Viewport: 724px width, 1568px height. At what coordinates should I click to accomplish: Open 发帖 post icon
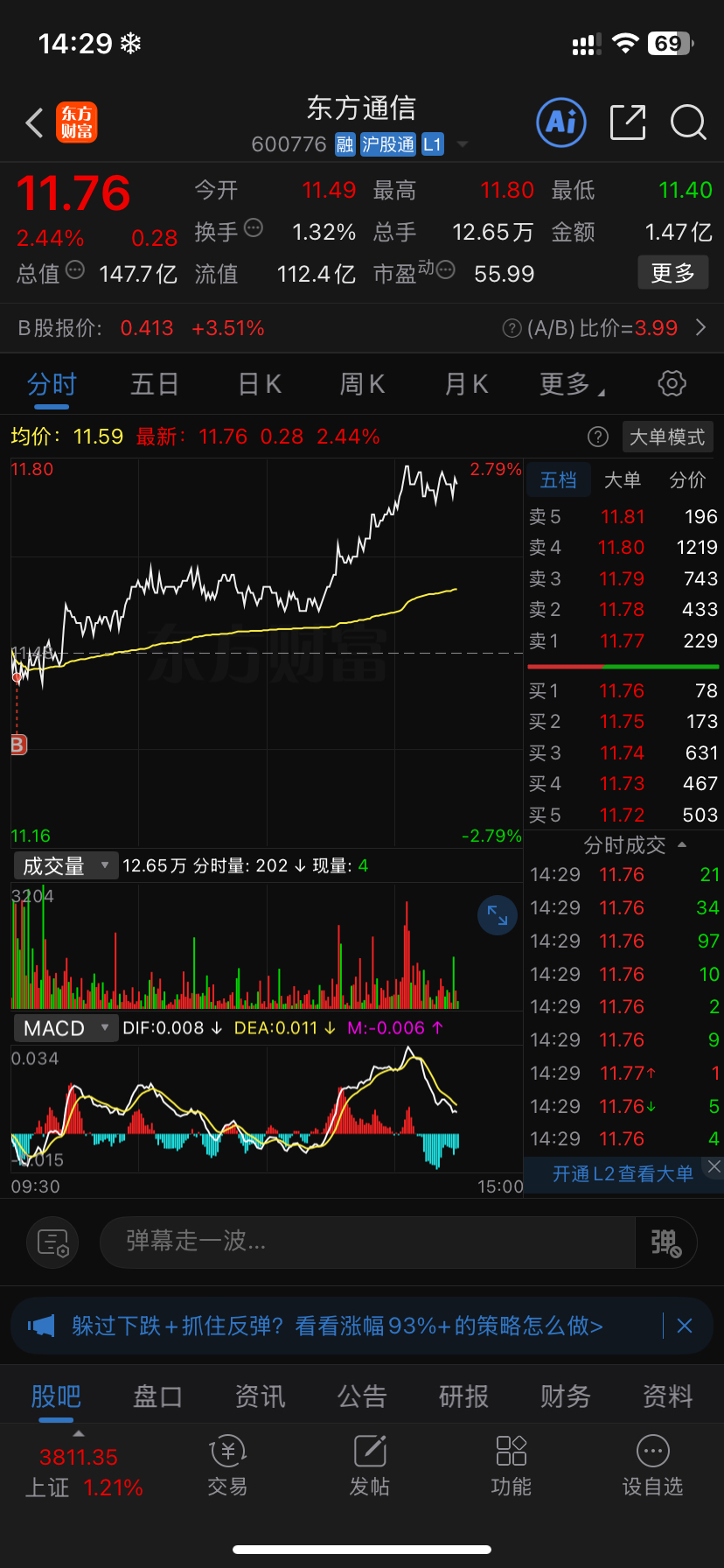coord(369,1466)
